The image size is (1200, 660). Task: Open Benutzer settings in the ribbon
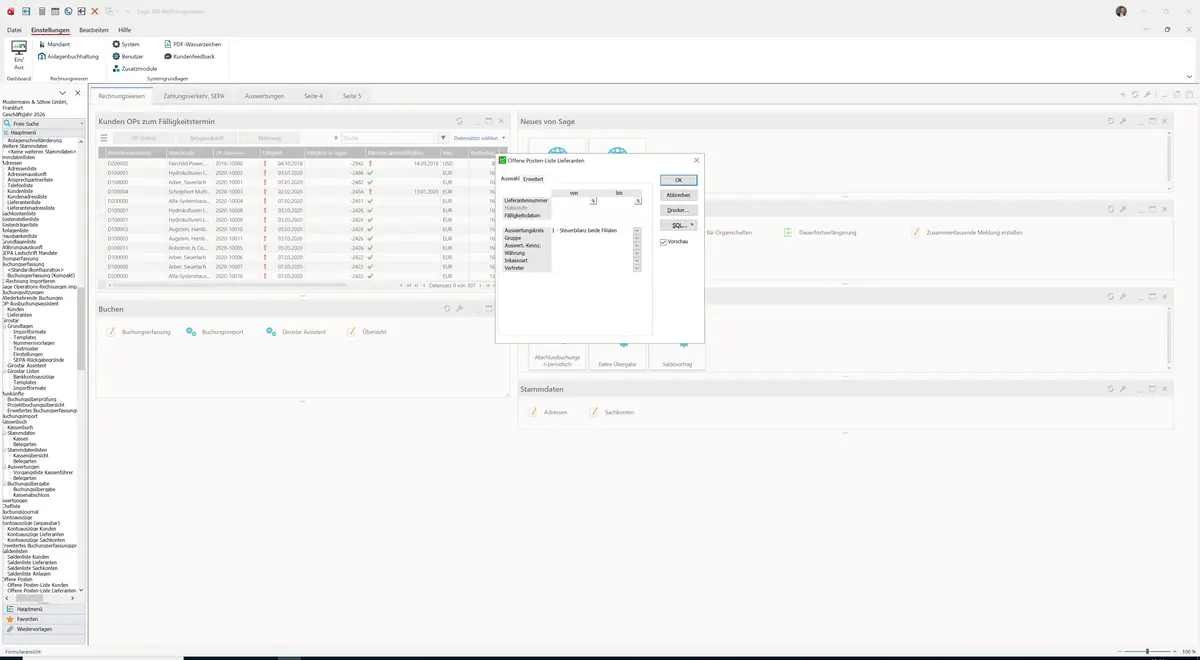pos(127,56)
